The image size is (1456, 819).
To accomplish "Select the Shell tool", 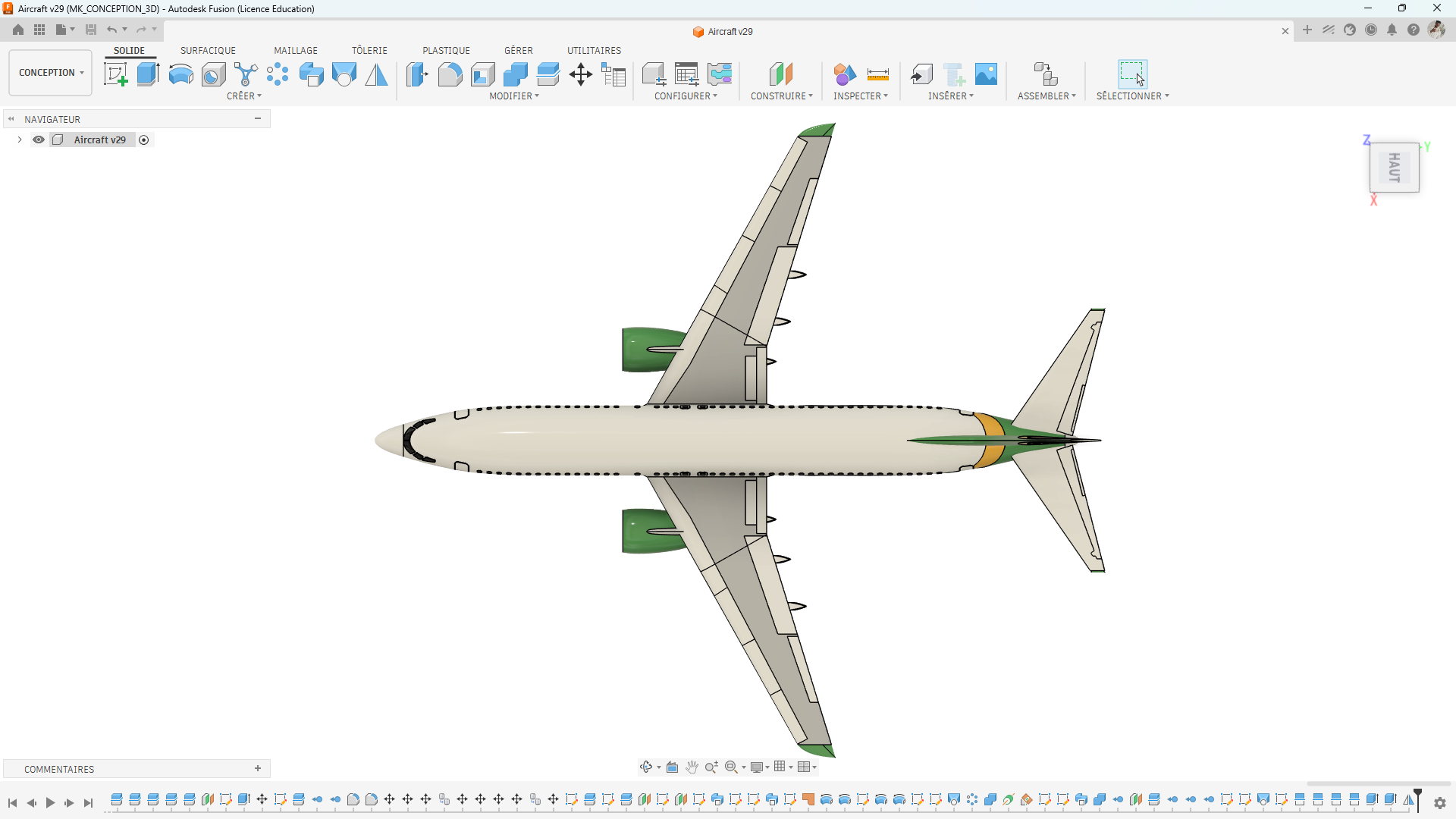I will [482, 74].
